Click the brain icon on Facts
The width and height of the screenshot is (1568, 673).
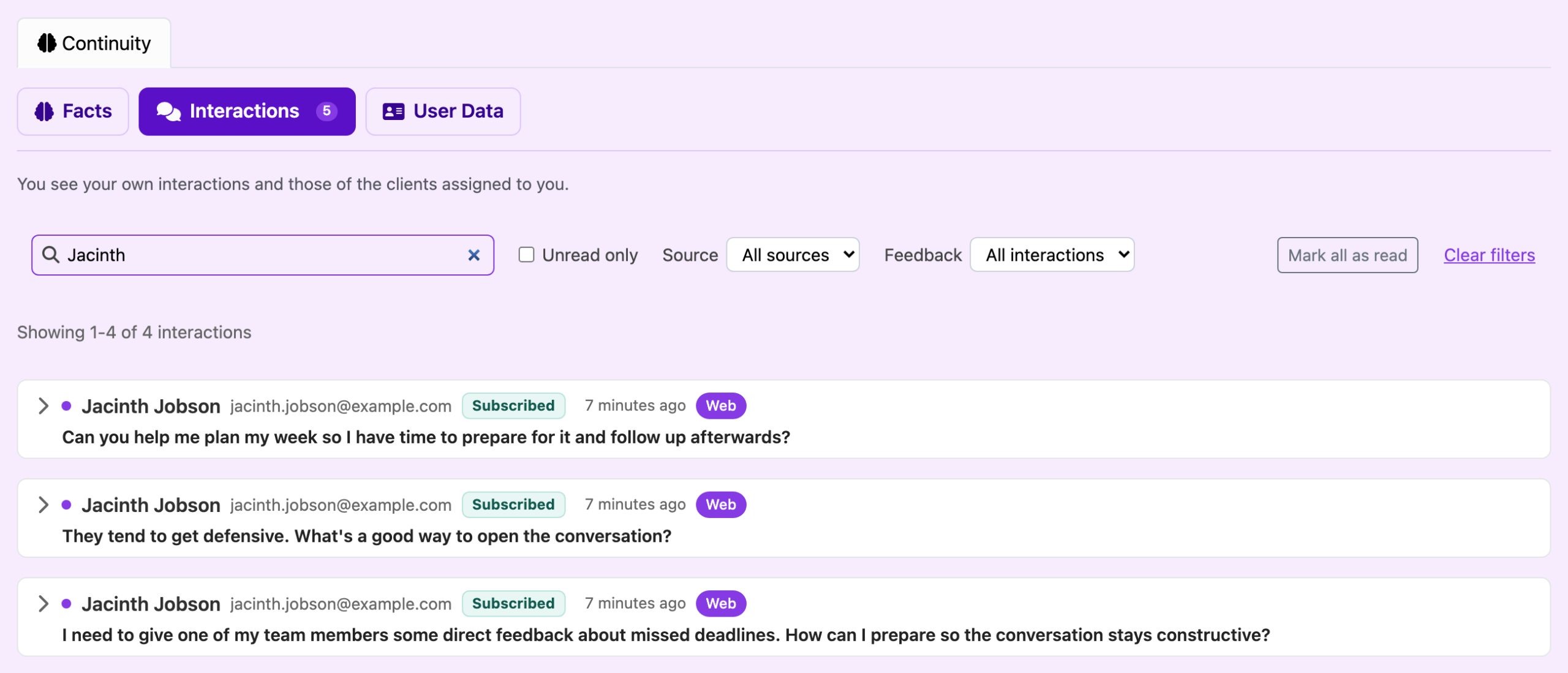(44, 111)
